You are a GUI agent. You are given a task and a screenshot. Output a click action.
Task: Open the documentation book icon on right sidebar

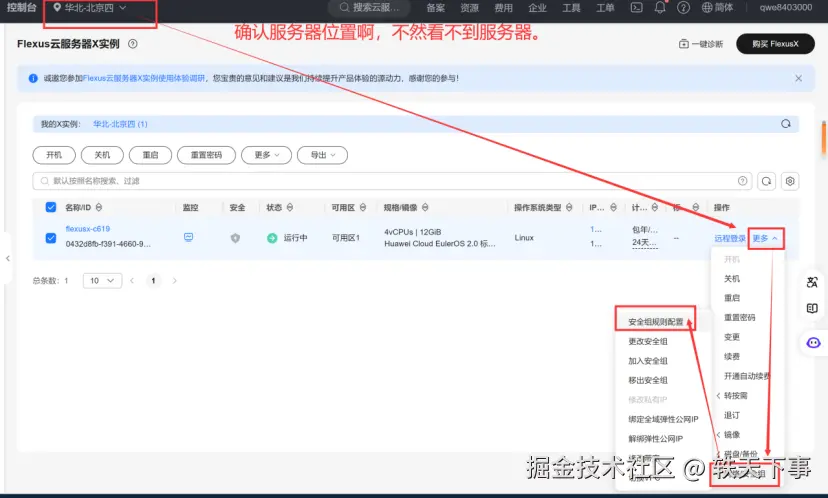click(x=812, y=308)
